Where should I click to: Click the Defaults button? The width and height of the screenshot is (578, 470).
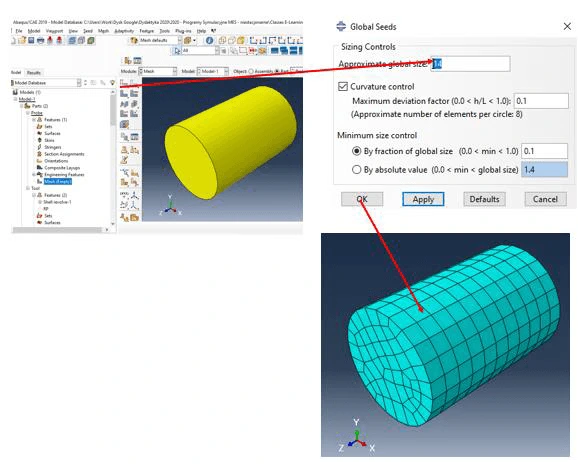(x=484, y=199)
